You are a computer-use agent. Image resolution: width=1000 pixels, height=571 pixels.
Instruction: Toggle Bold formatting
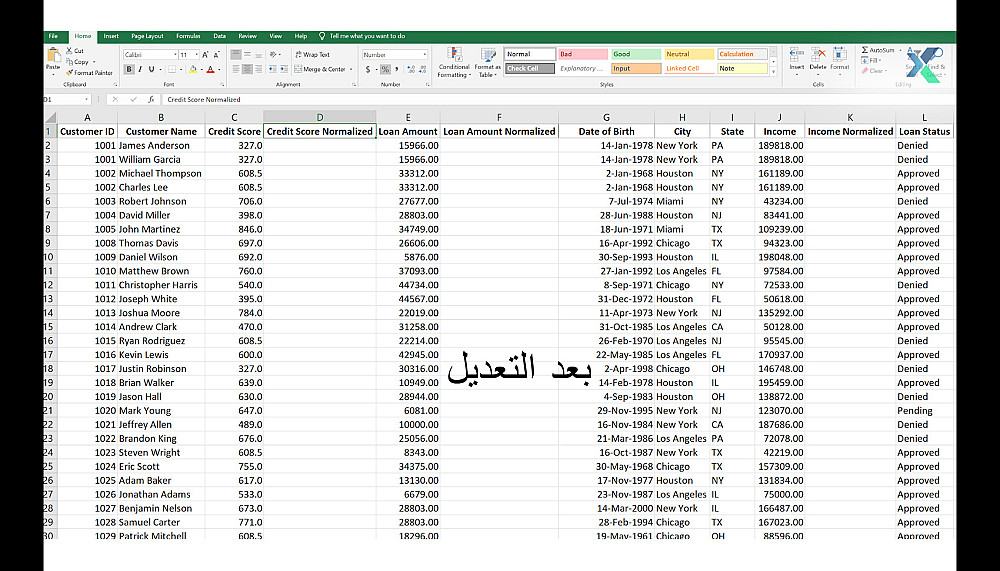pyautogui.click(x=129, y=69)
